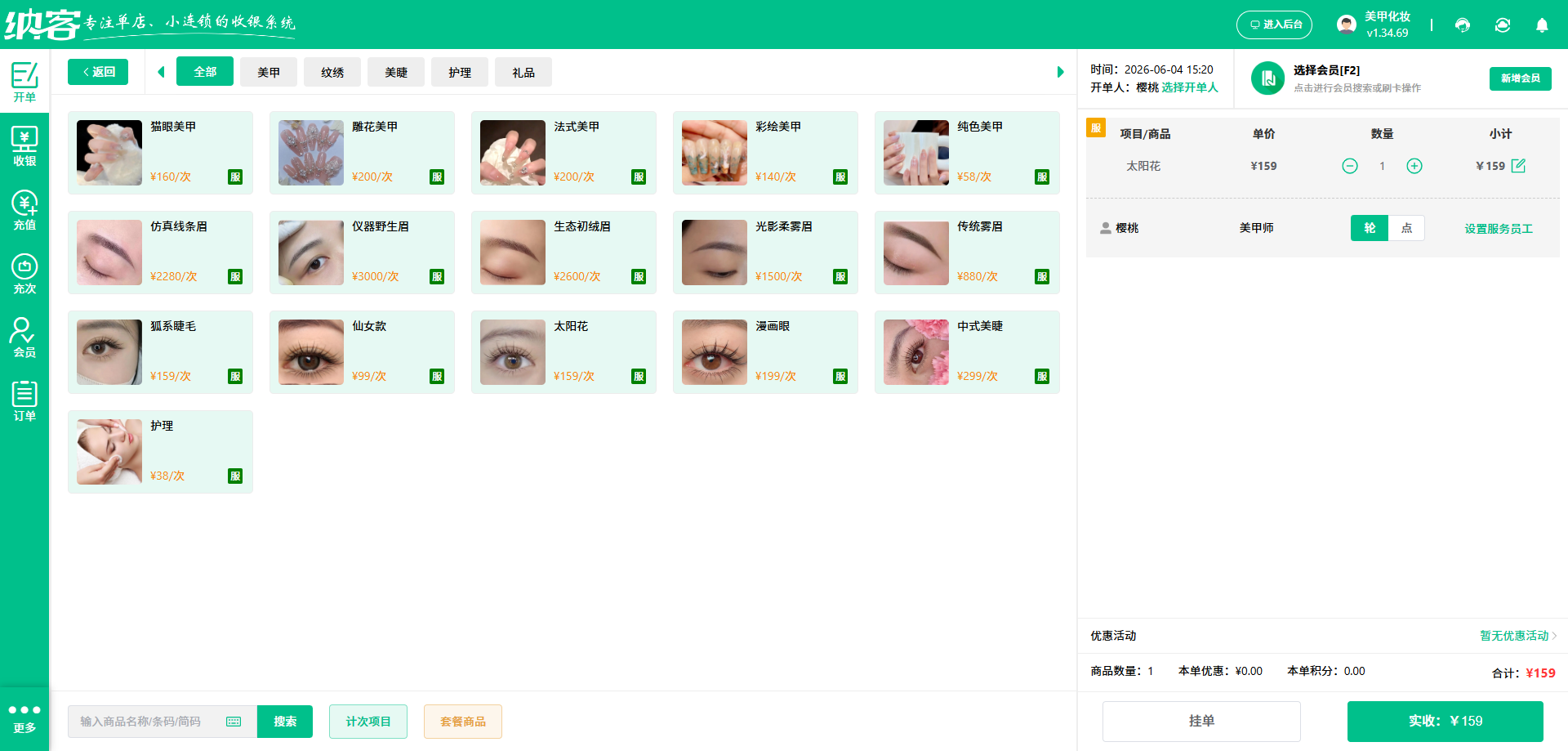This screenshot has height=751, width=1568.
Task: Select the 点 designated toggle for 樱桃
Action: click(x=1406, y=228)
